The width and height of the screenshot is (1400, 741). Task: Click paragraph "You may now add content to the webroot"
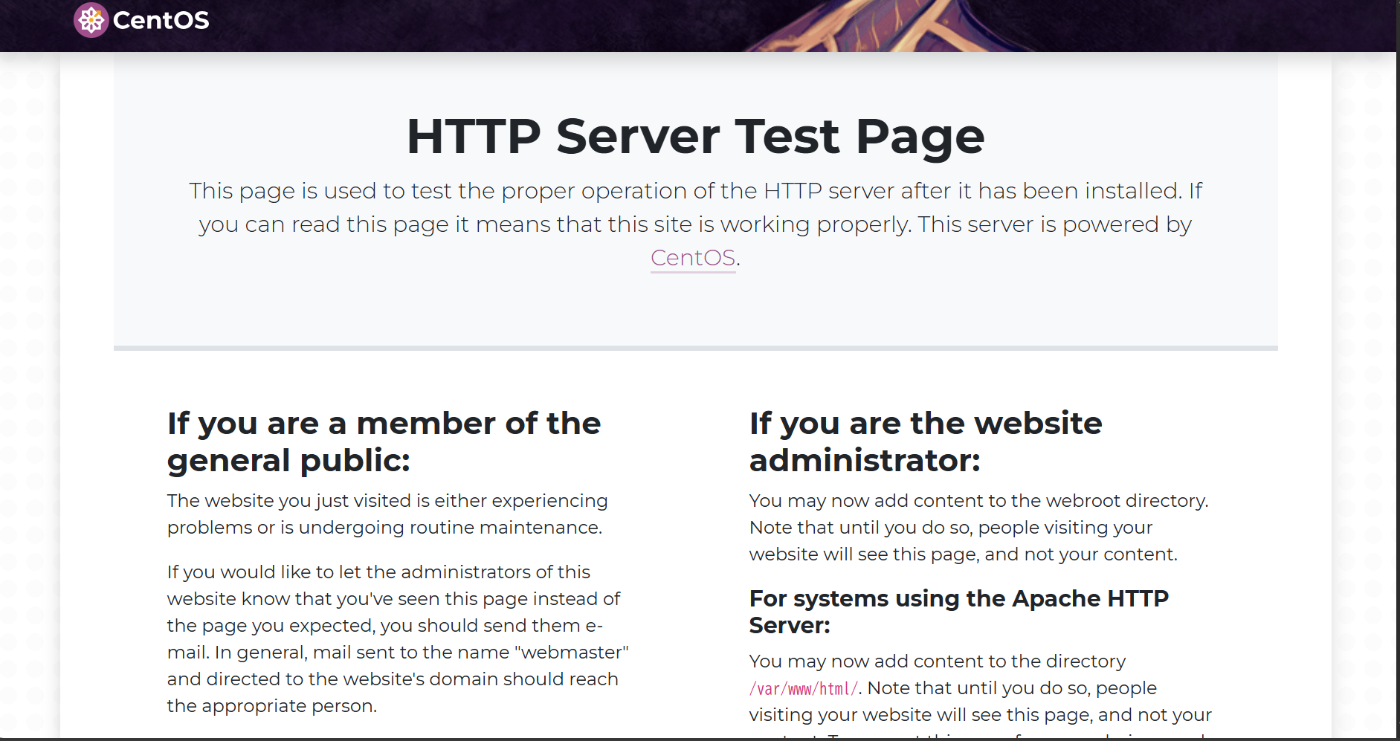(x=979, y=527)
